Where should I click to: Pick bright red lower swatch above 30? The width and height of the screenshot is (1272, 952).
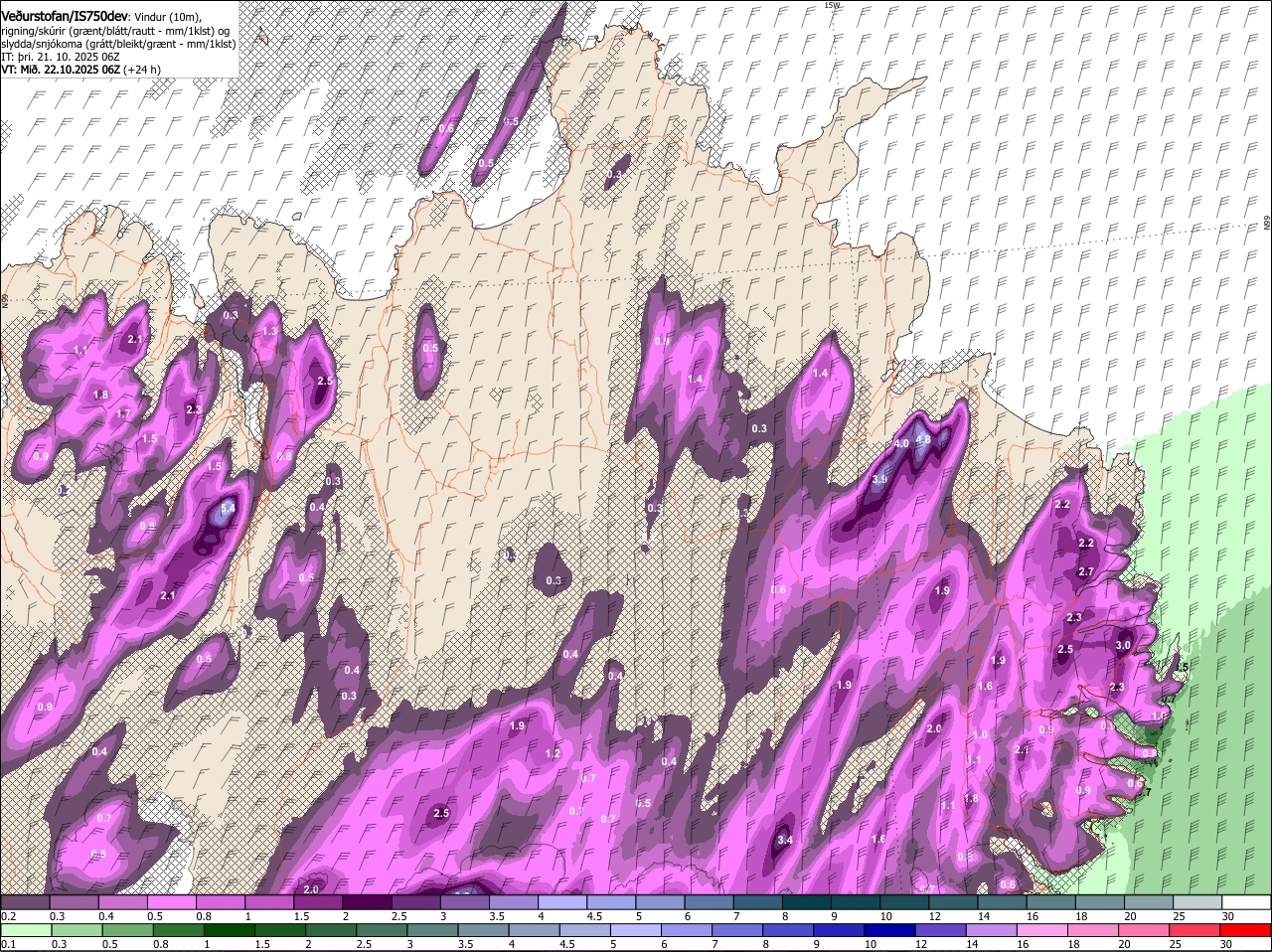[x=1245, y=931]
